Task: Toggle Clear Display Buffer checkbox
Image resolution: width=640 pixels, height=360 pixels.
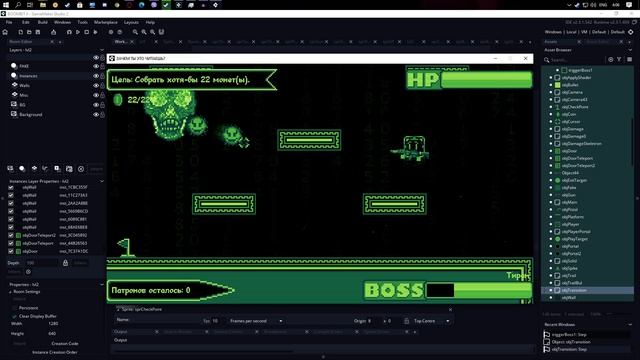Action: [x=15, y=316]
